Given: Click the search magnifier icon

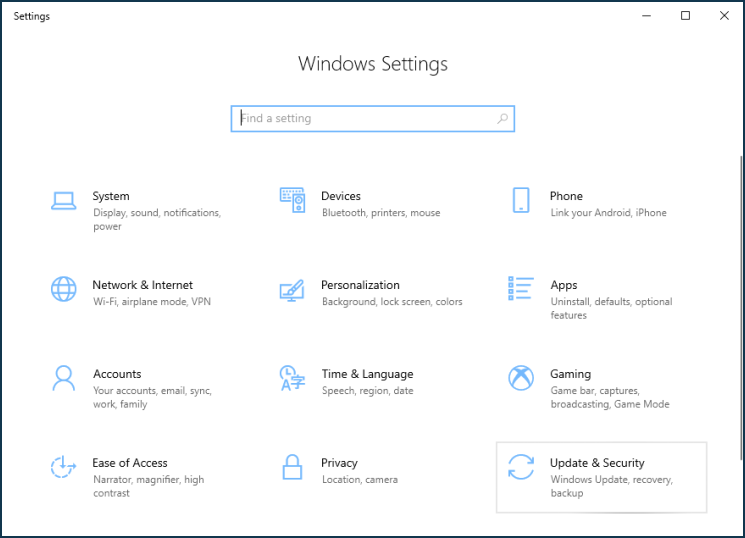Looking at the screenshot, I should [502, 118].
